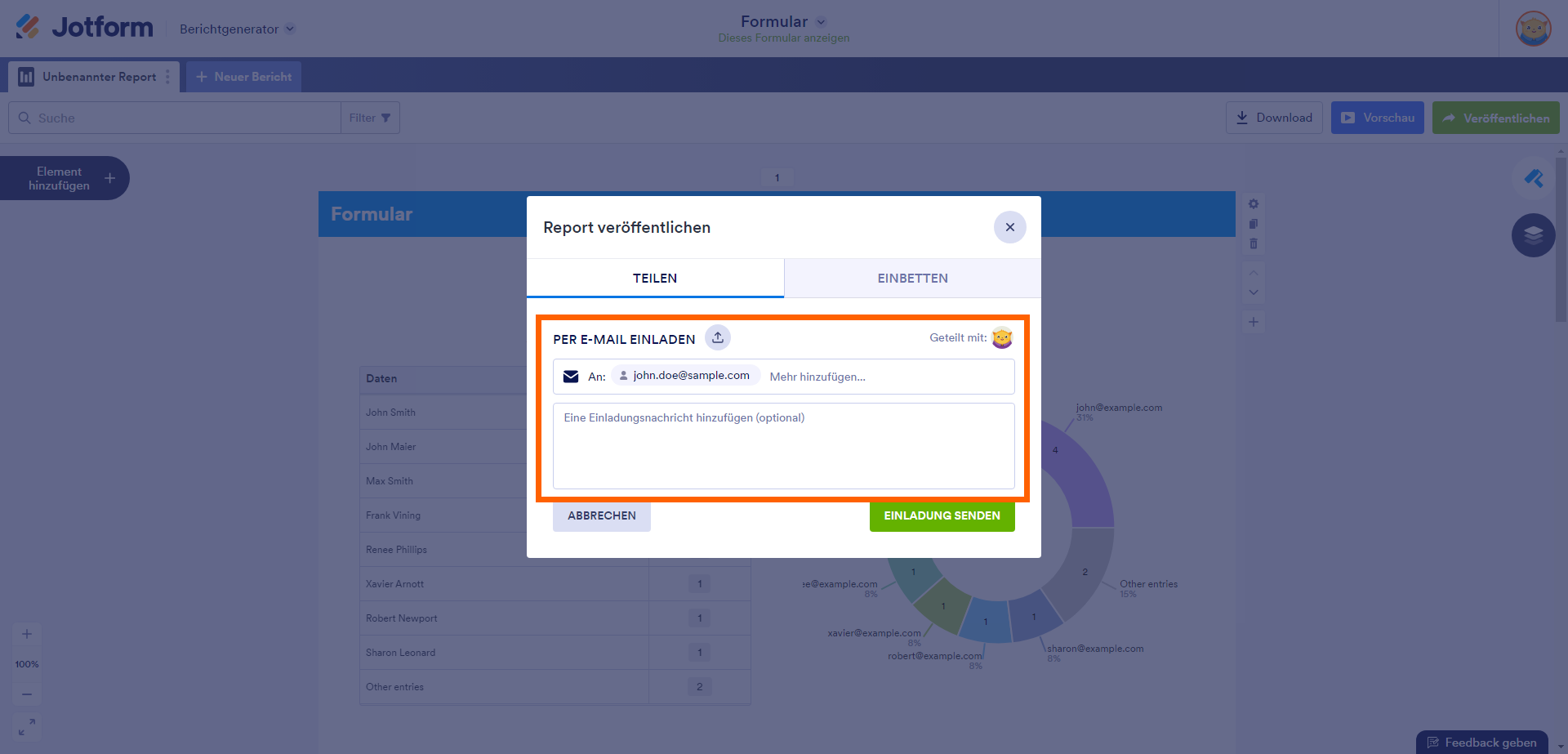1568x754 pixels.
Task: Toggle fullscreen with the expand icon
Action: pyautogui.click(x=27, y=726)
